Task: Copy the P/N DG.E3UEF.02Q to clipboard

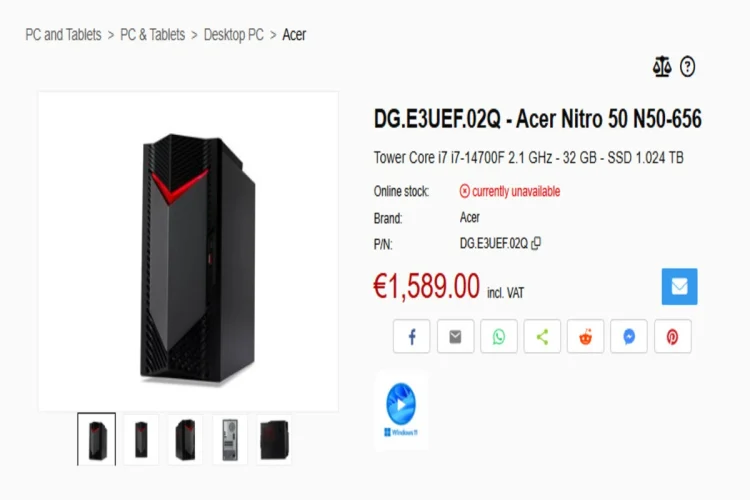Action: pos(536,244)
